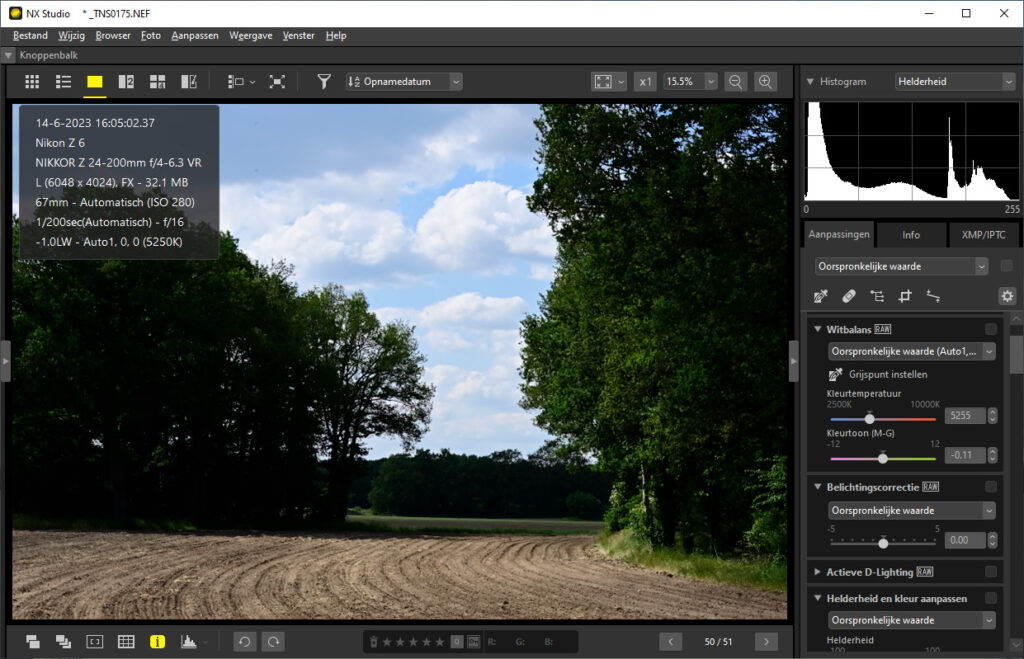Open adjustments settings gear icon
Image resolution: width=1024 pixels, height=659 pixels.
pyautogui.click(x=1006, y=296)
